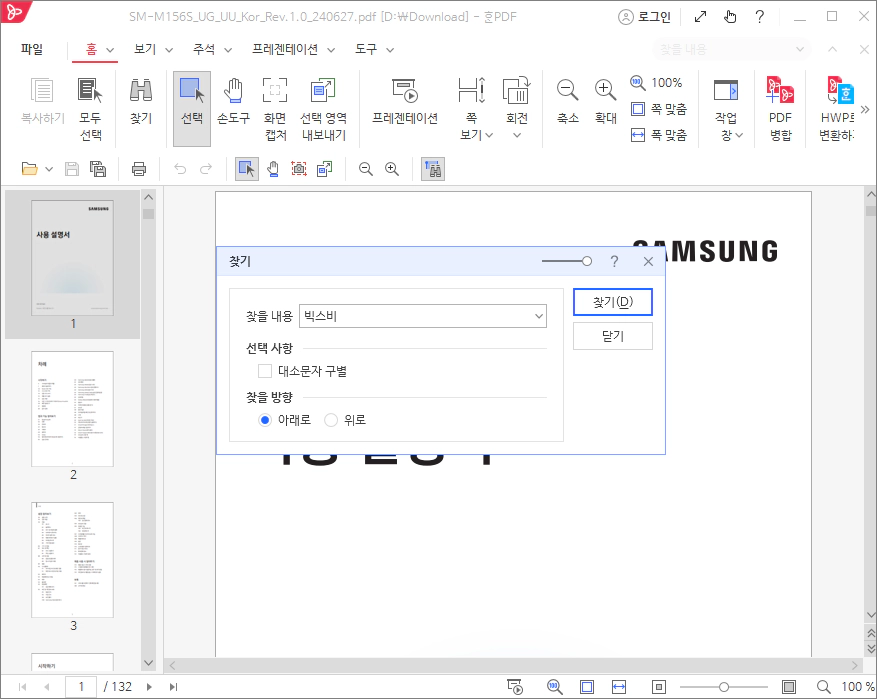Viewport: 877px width, 699px height.
Task: Click thumbnail panel scroll down arrow
Action: click(148, 663)
